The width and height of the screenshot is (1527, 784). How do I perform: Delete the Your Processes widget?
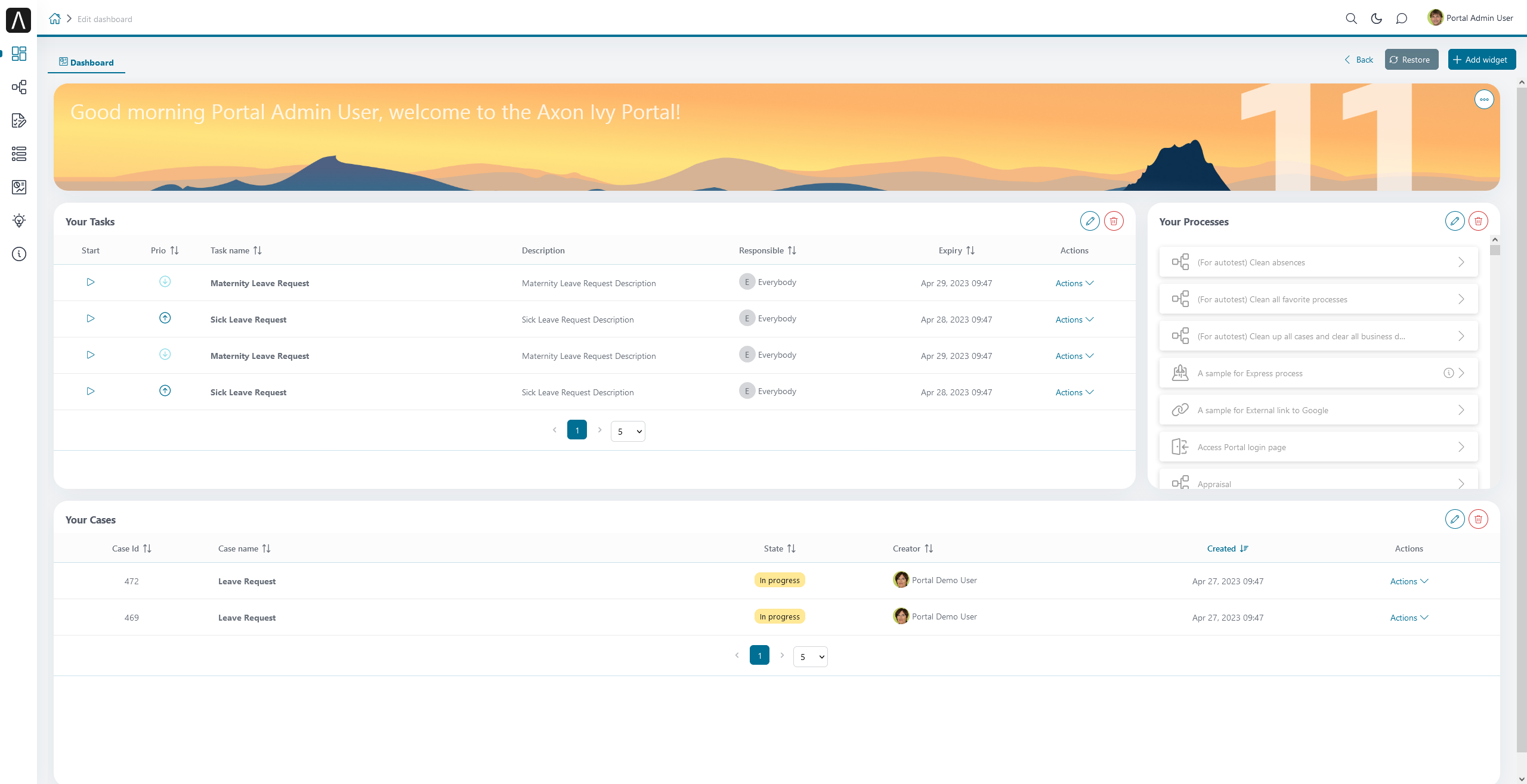click(1478, 221)
